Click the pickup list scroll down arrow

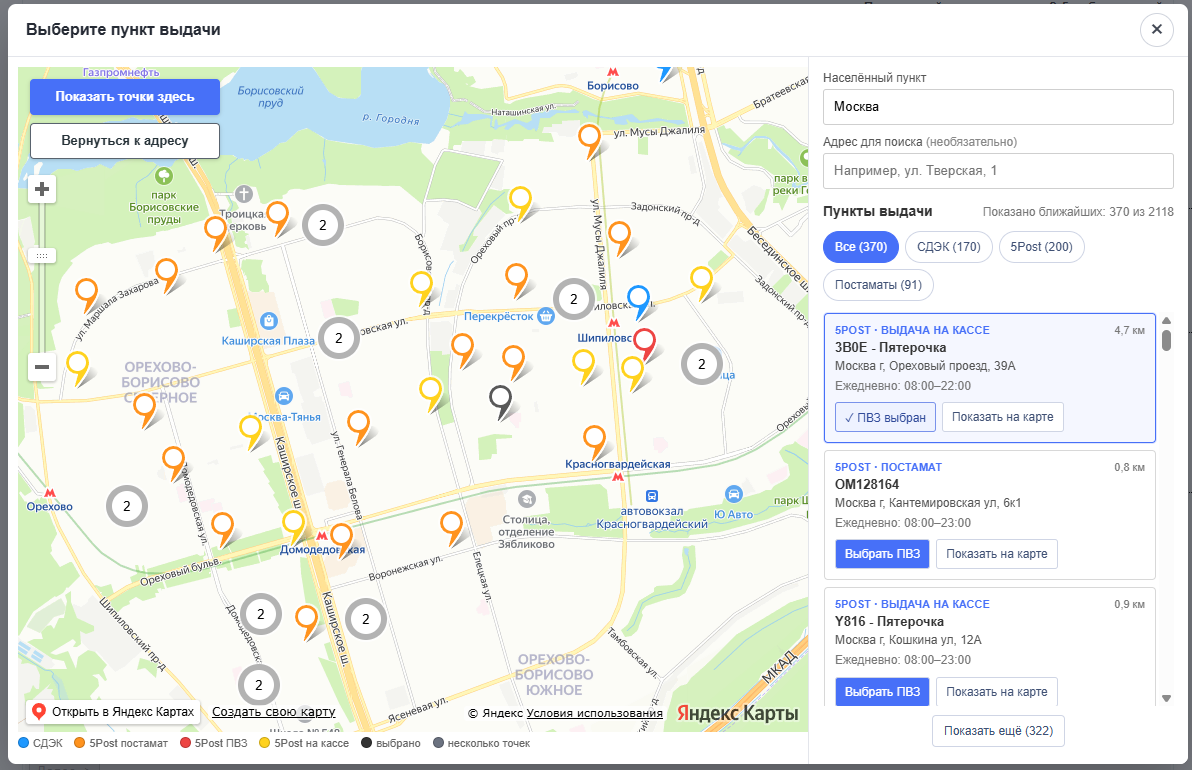point(1166,699)
